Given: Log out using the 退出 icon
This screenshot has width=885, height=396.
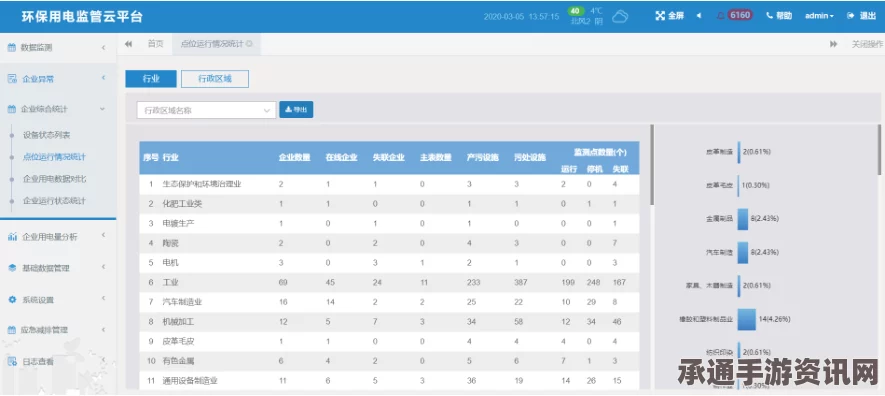Looking at the screenshot, I should pos(851,16).
